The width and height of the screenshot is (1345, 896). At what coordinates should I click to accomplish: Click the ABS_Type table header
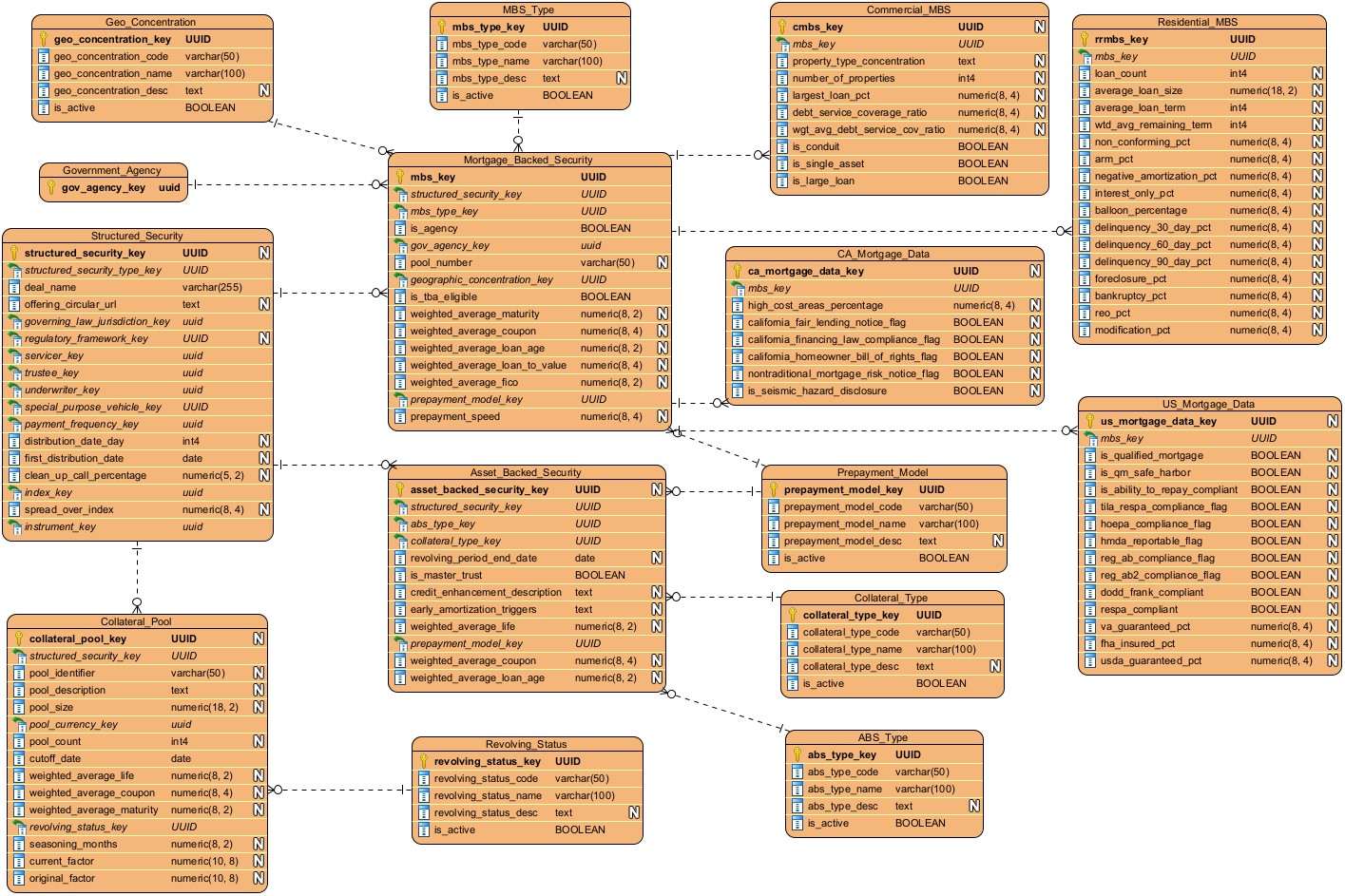[882, 738]
